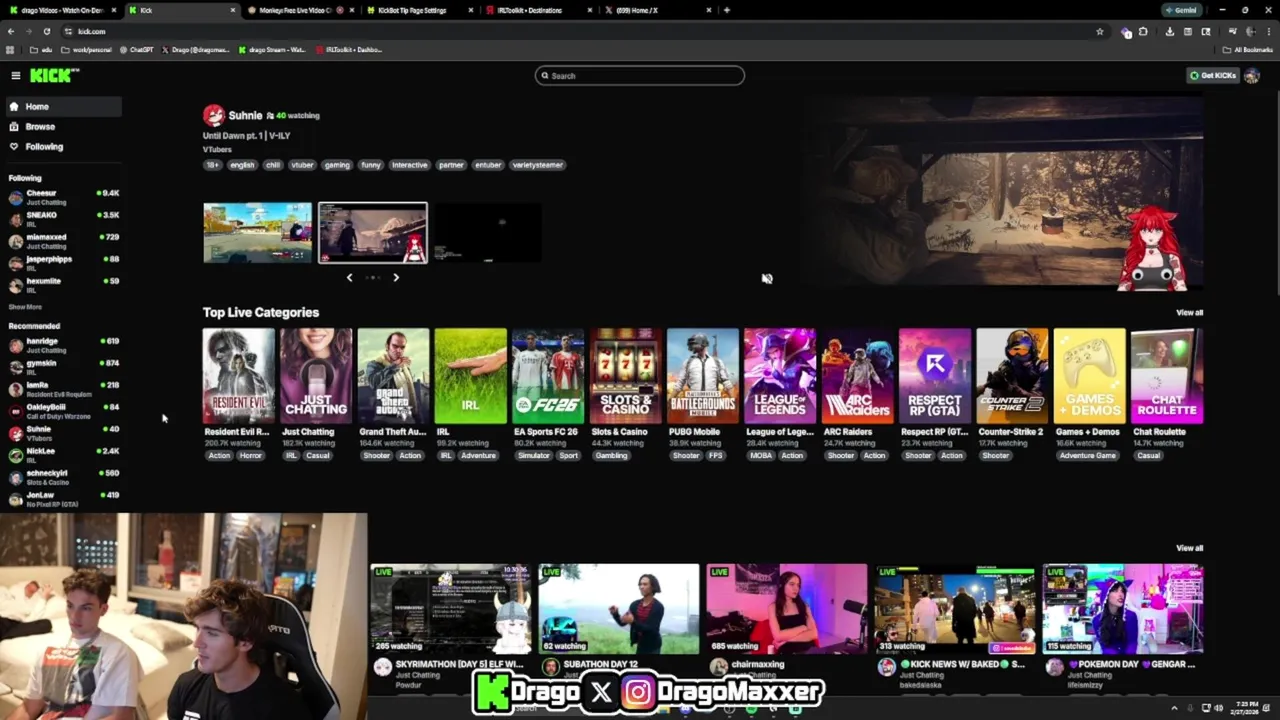Go to next featured stream with right arrow
1280x720 pixels.
tap(396, 277)
